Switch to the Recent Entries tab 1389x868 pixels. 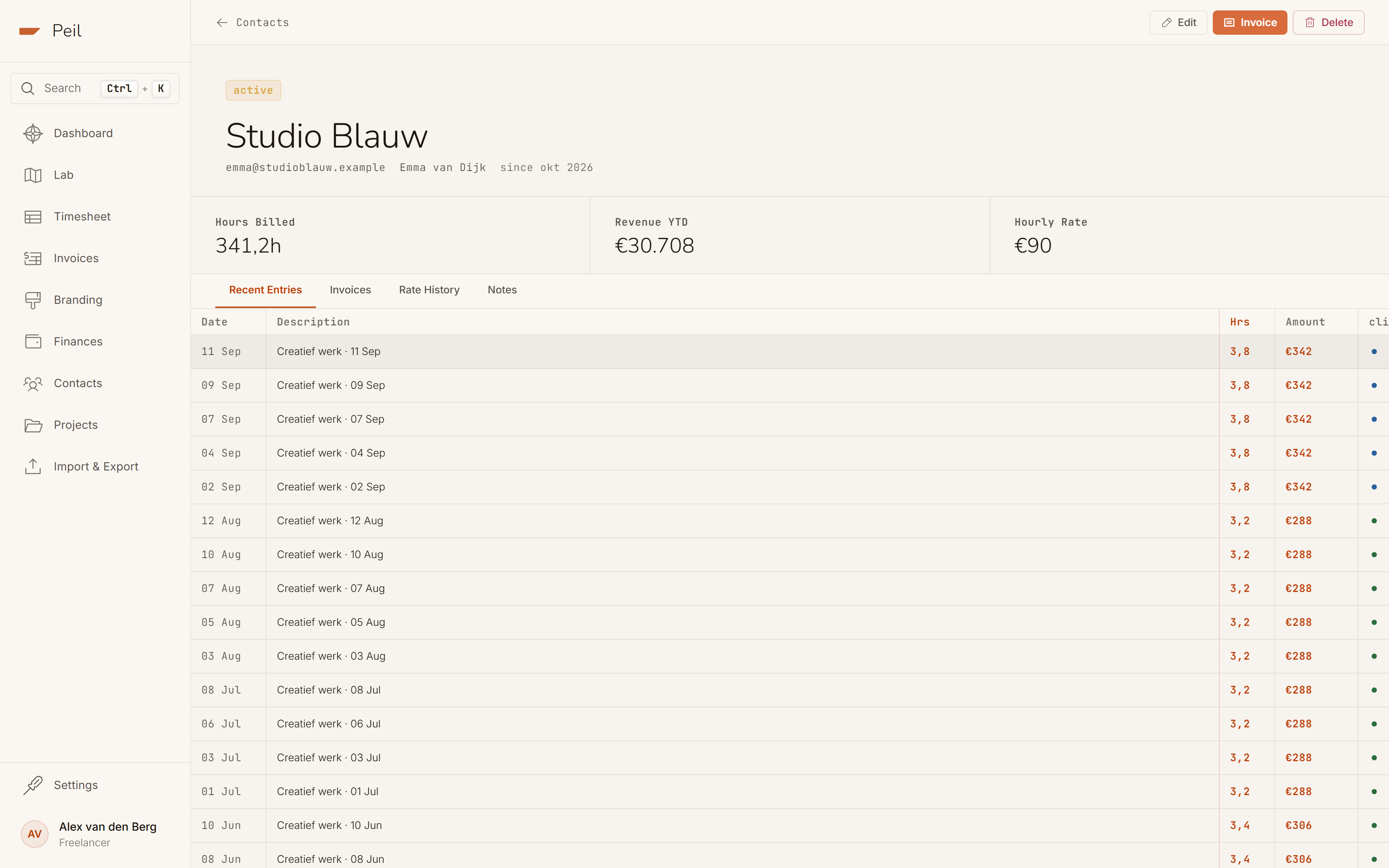tap(265, 290)
